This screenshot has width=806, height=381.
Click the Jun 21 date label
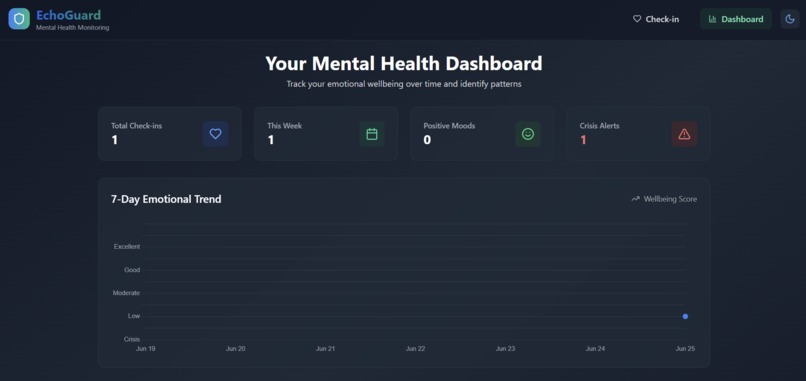pos(325,349)
